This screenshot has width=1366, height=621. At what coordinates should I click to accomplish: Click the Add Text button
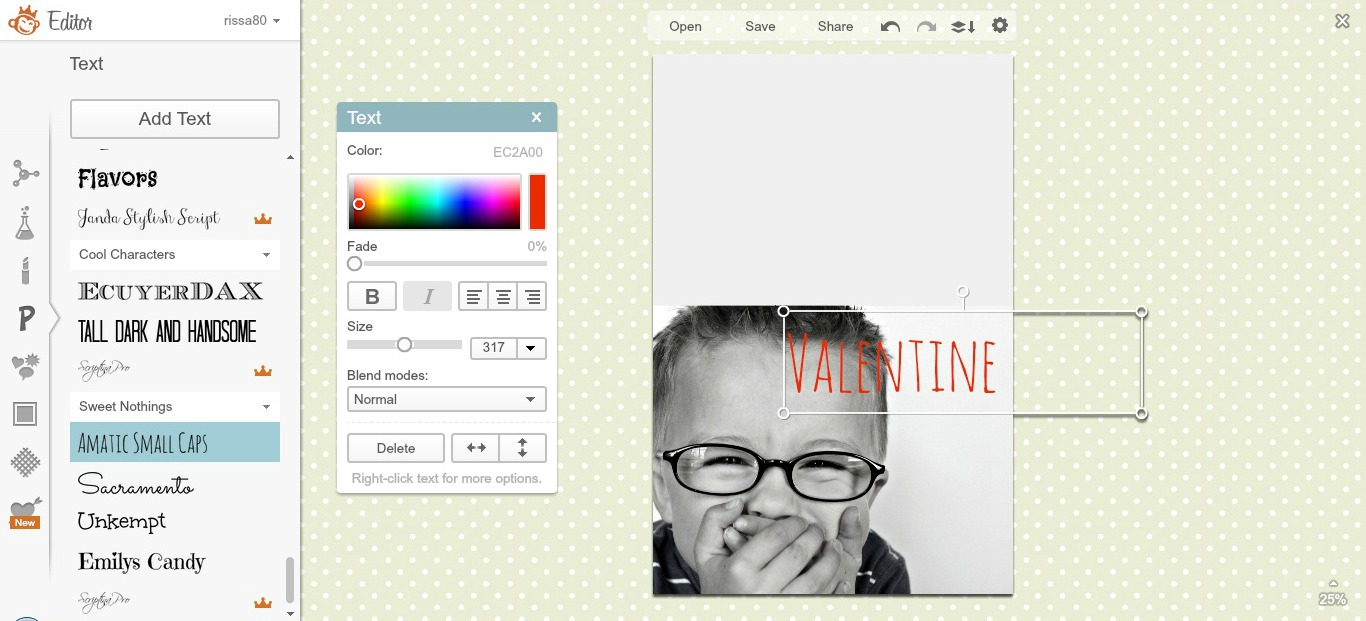[x=175, y=118]
